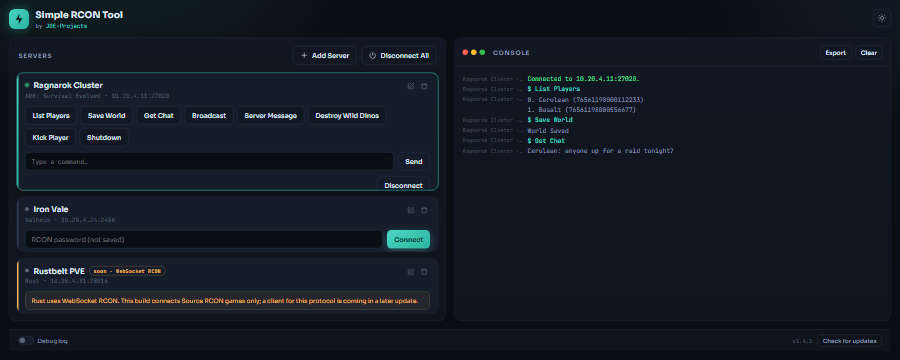Disconnect from Ragnarok Cluster
Screen dimensions: 900x360
pos(404,184)
